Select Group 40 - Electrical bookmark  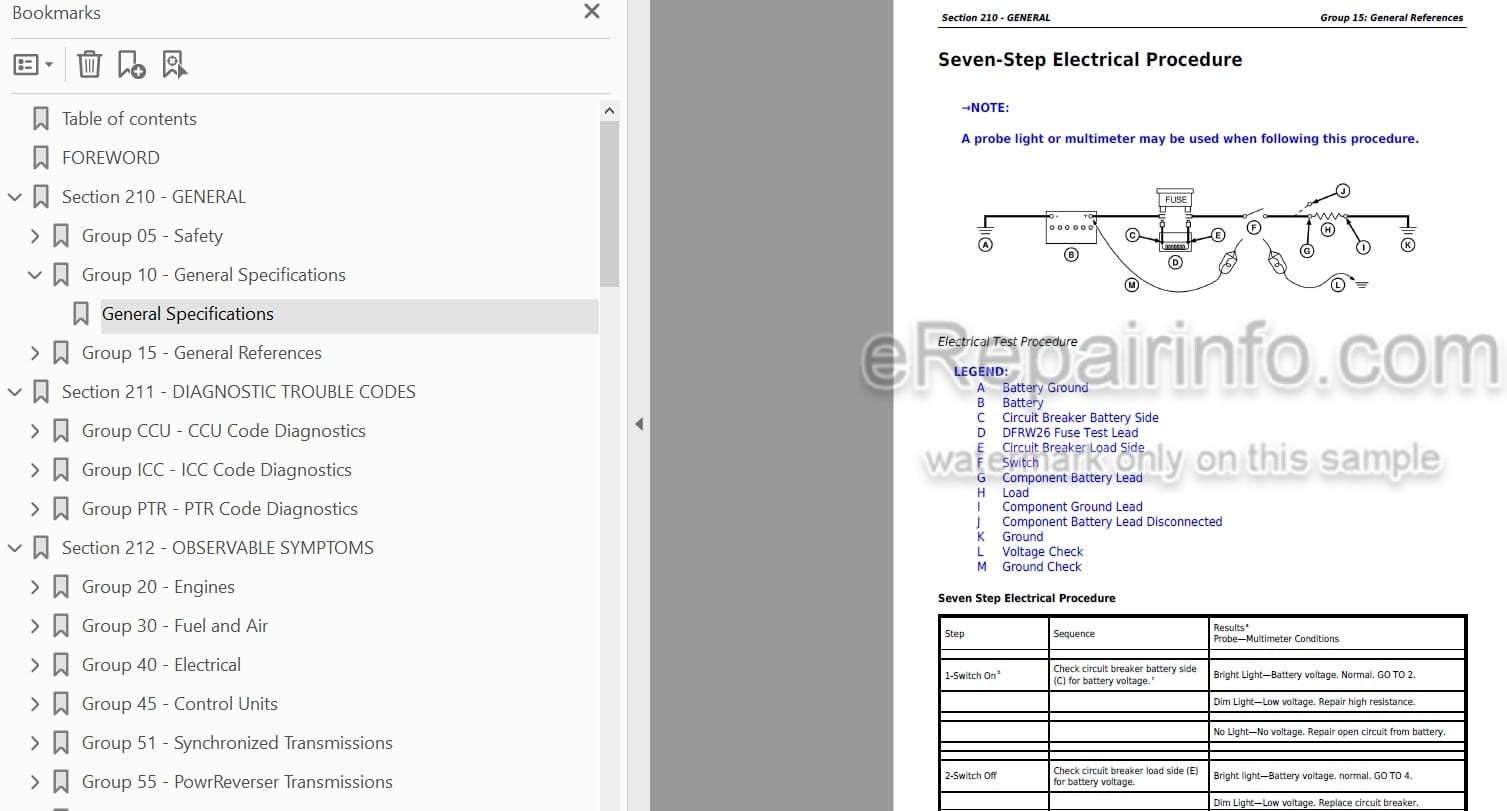(161, 665)
